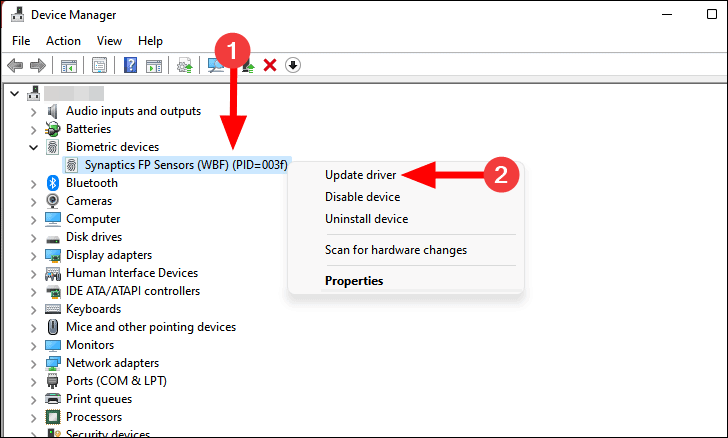Screen dimensions: 728x438
Task: Collapse the Biometric devices category
Action: coord(33,147)
